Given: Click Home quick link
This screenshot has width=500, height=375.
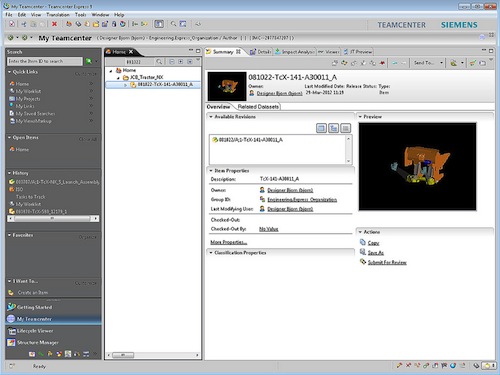Looking at the screenshot, I should [22, 84].
